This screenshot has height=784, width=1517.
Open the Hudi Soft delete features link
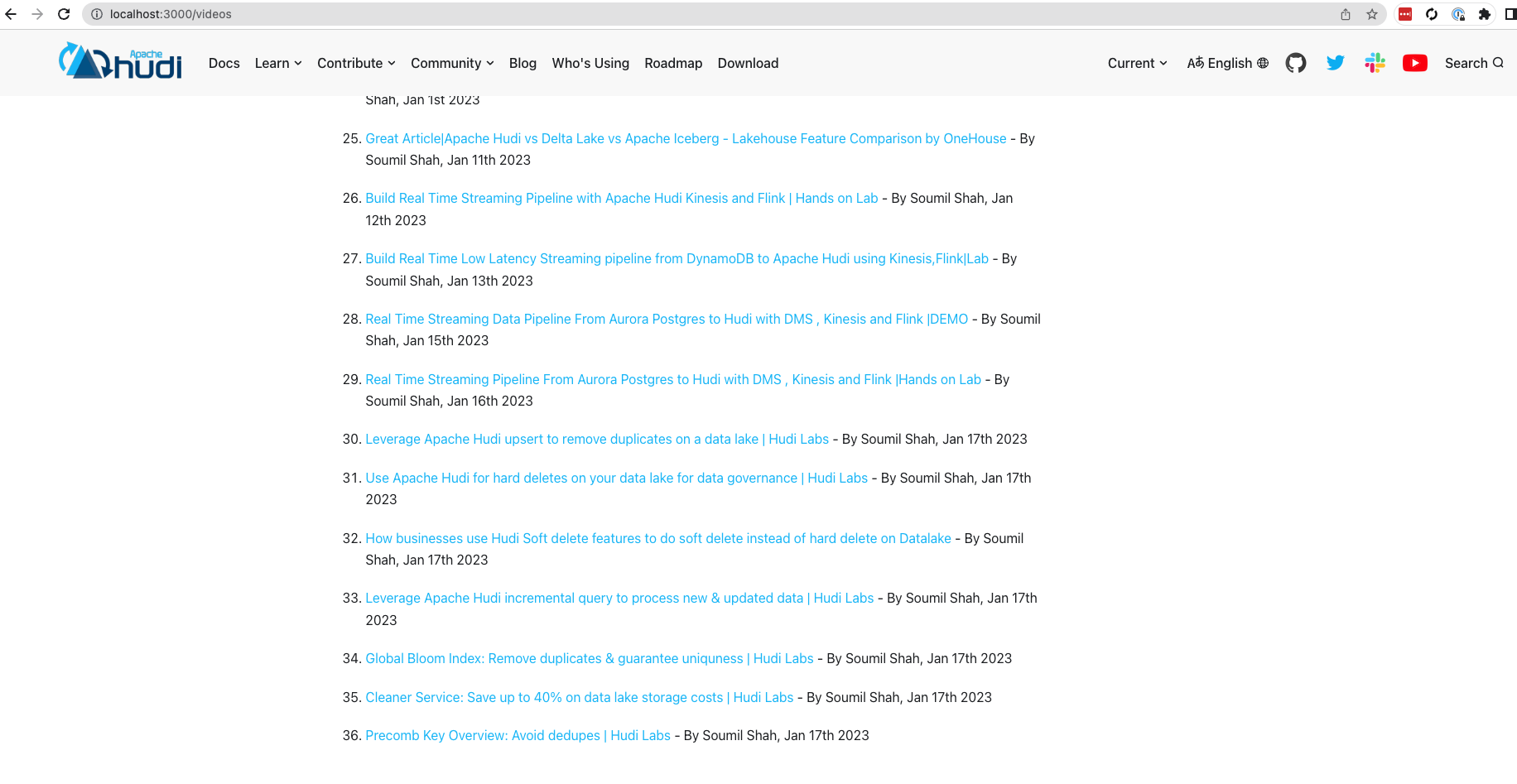coord(658,538)
